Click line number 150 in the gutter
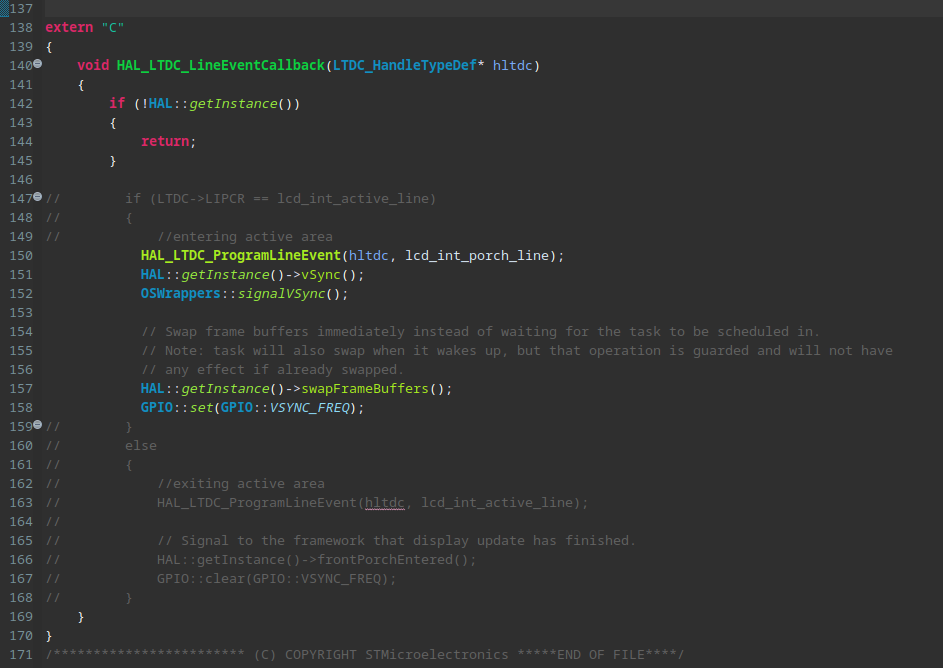The height and width of the screenshot is (668, 943). point(20,256)
